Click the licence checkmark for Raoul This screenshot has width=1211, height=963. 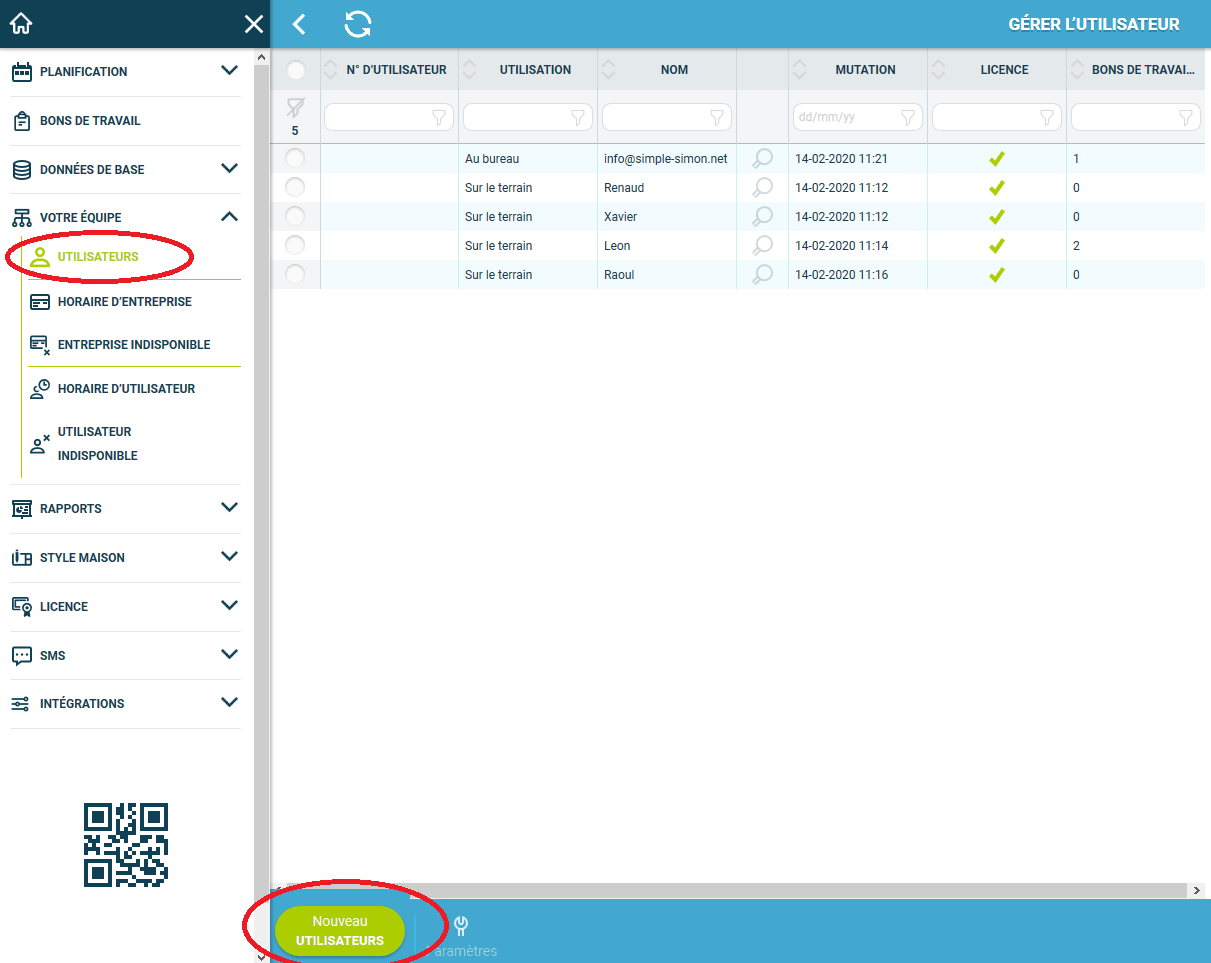(x=996, y=274)
